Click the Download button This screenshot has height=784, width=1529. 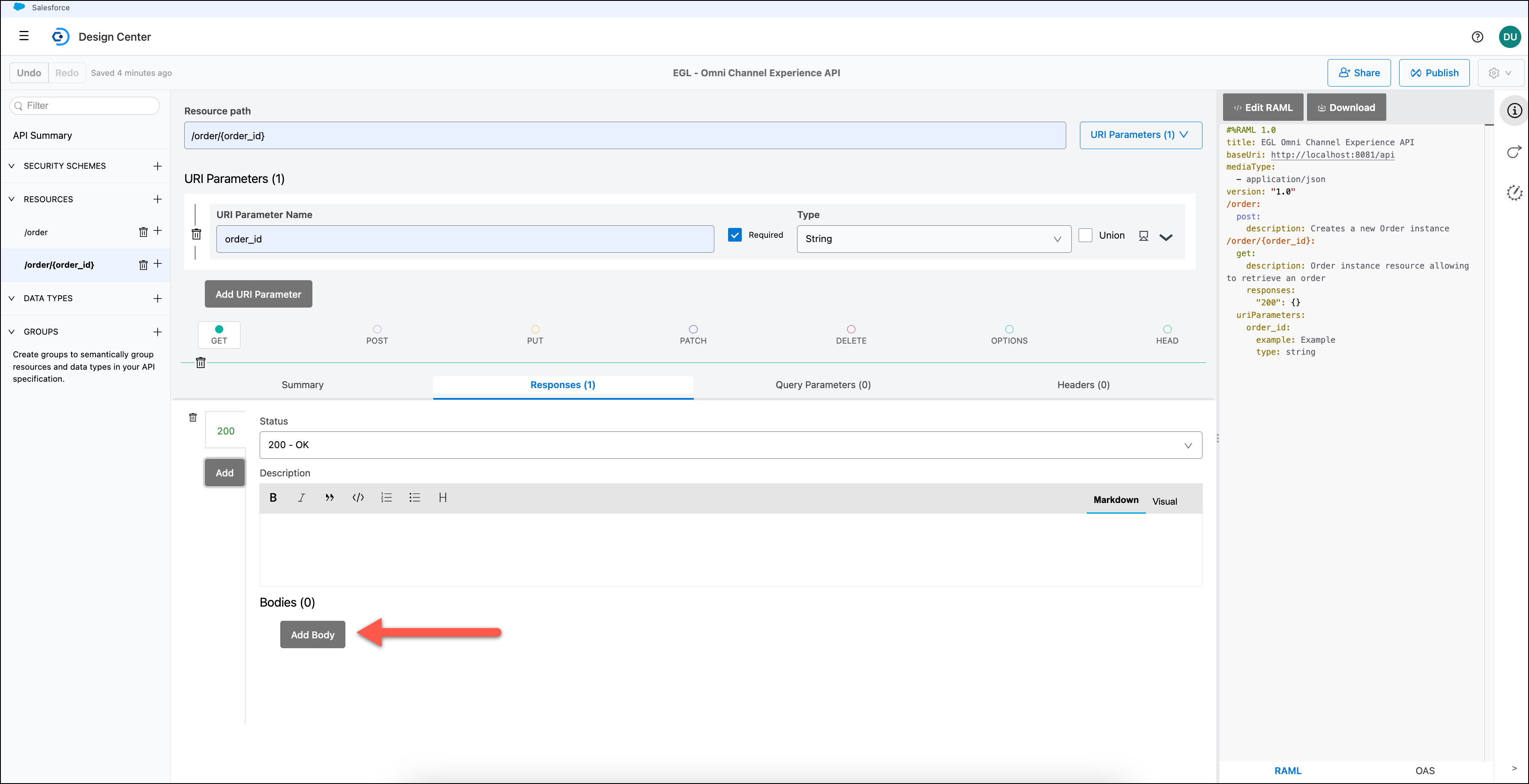(1348, 107)
